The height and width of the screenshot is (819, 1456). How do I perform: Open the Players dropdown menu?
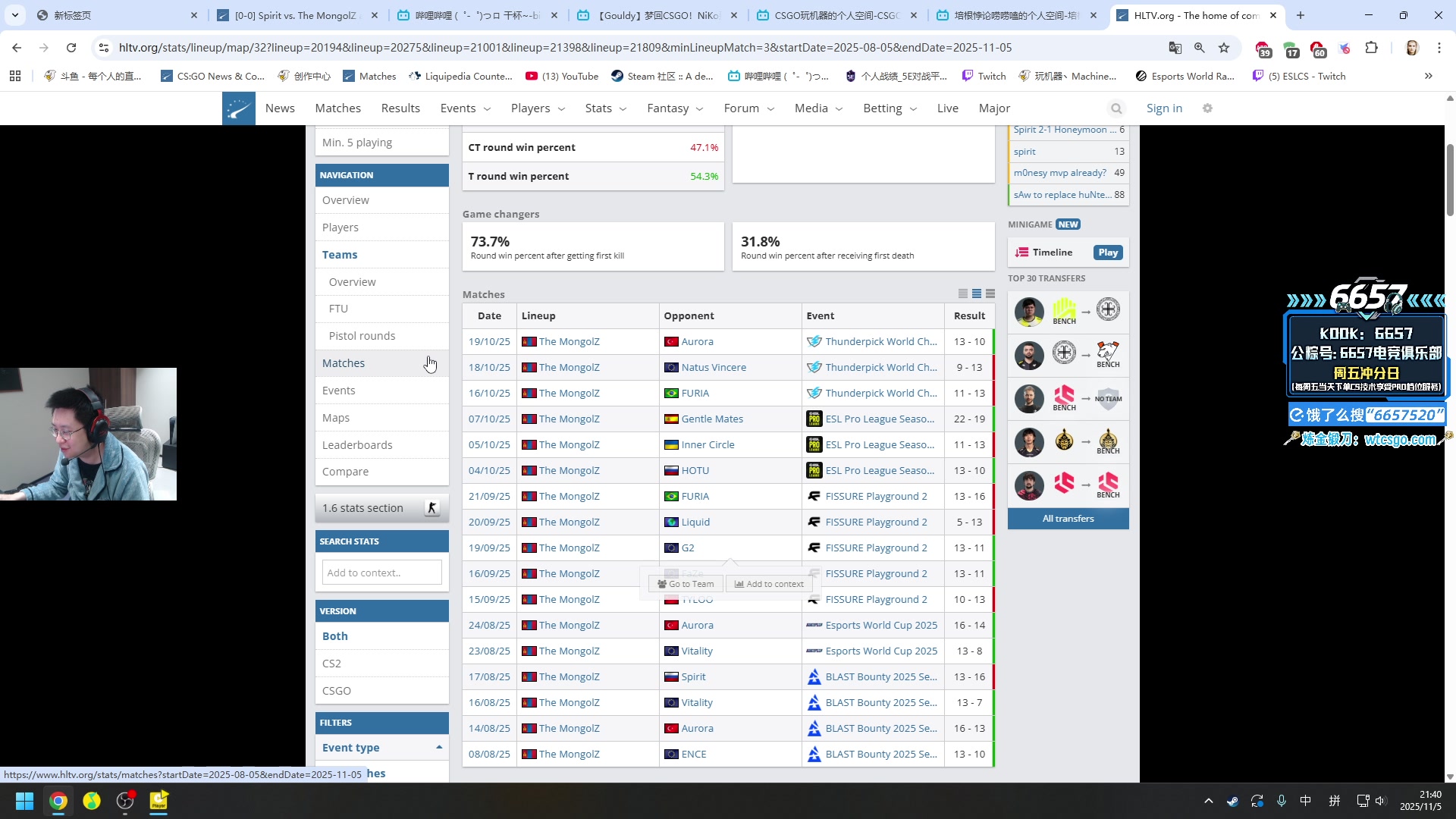click(538, 108)
